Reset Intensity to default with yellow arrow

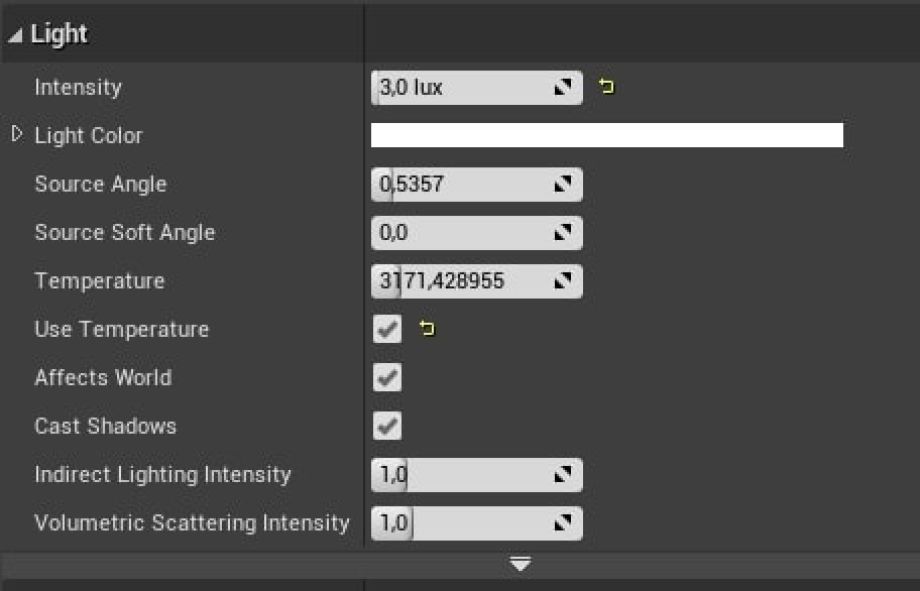tap(606, 88)
